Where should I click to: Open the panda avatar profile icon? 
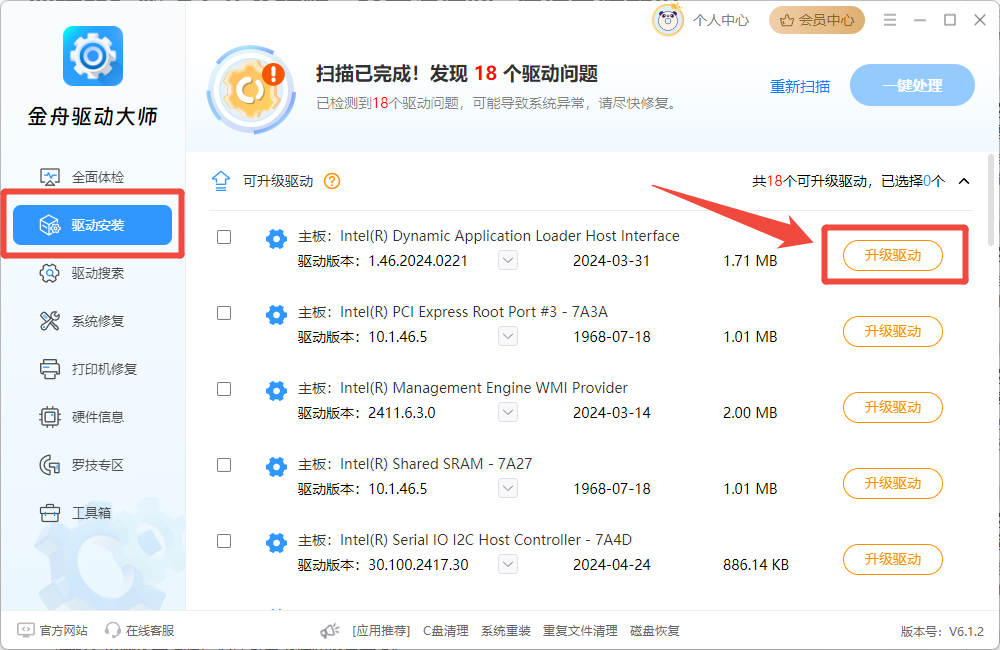[x=668, y=20]
